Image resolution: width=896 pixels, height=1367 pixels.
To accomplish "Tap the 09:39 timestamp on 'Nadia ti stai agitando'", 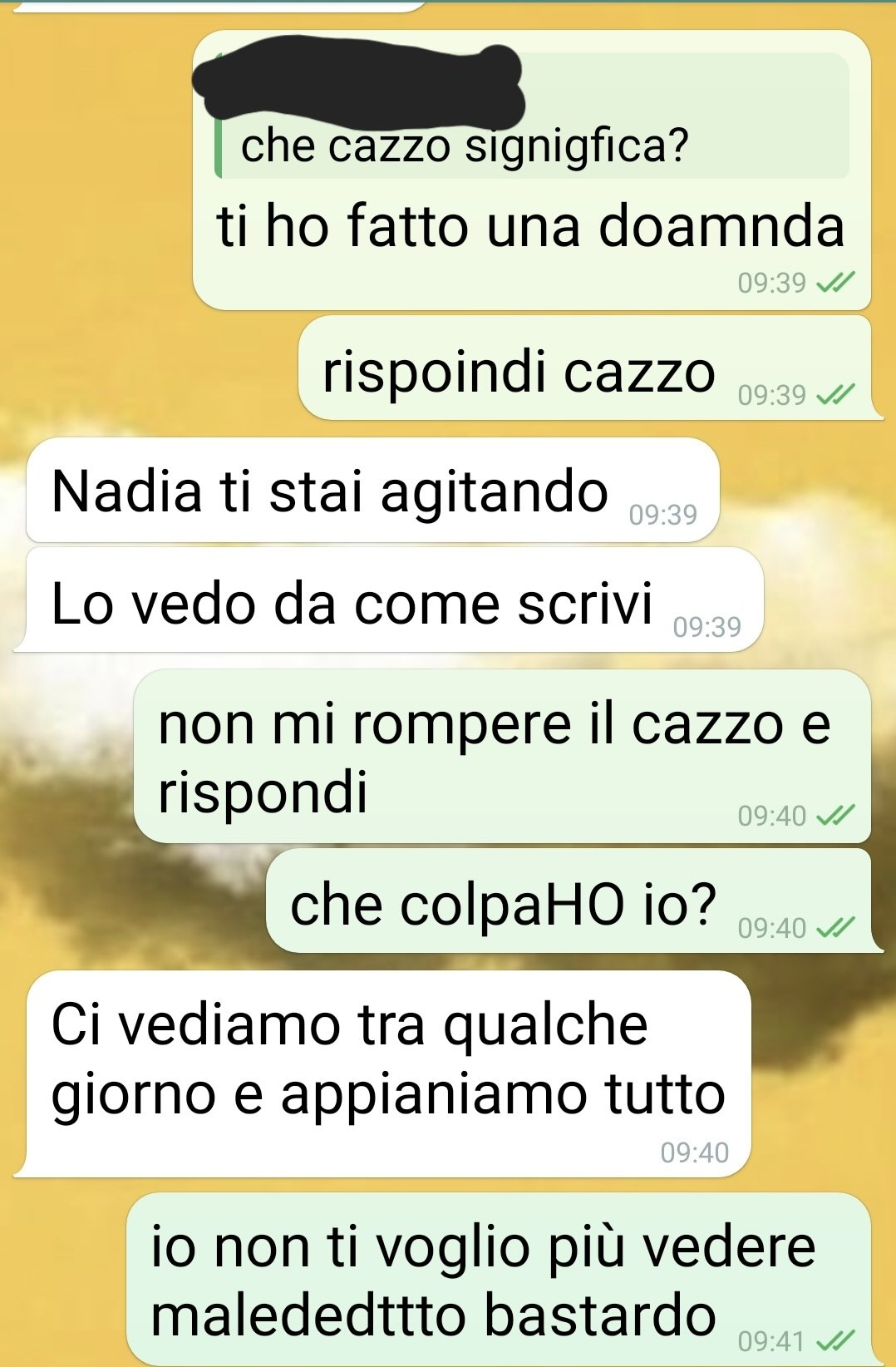I will click(x=662, y=516).
